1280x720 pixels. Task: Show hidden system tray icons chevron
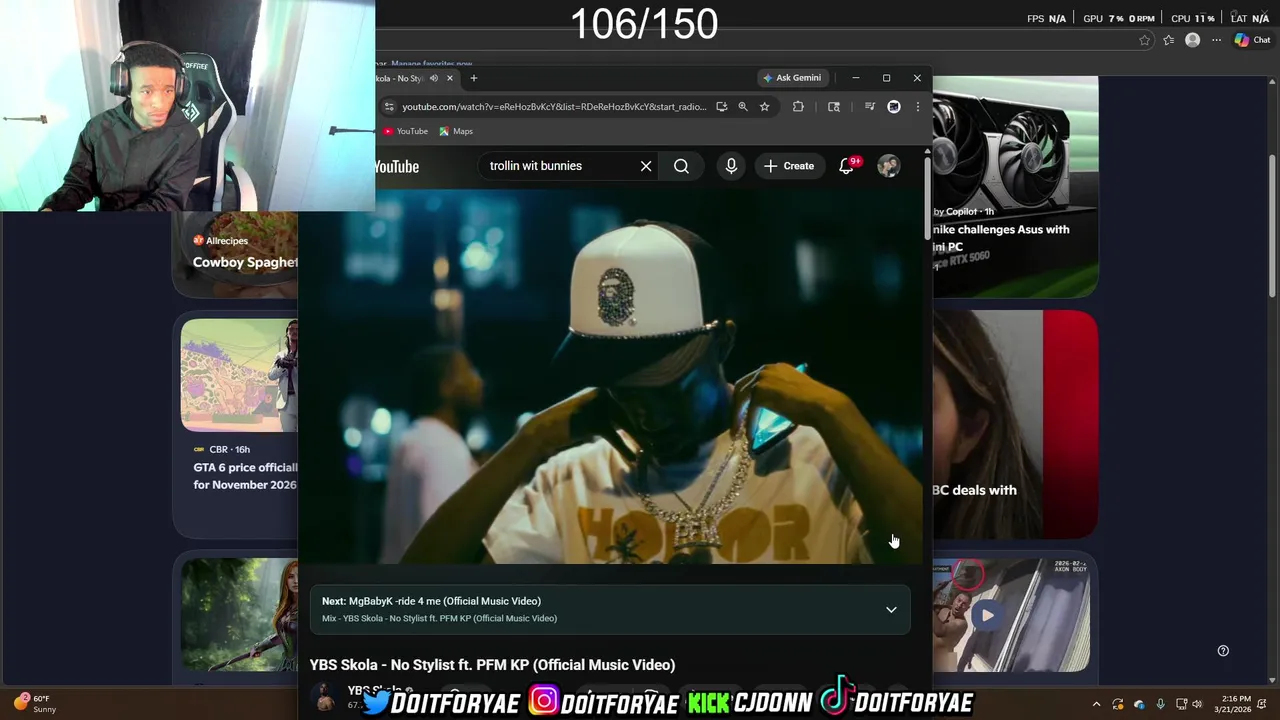click(1096, 704)
